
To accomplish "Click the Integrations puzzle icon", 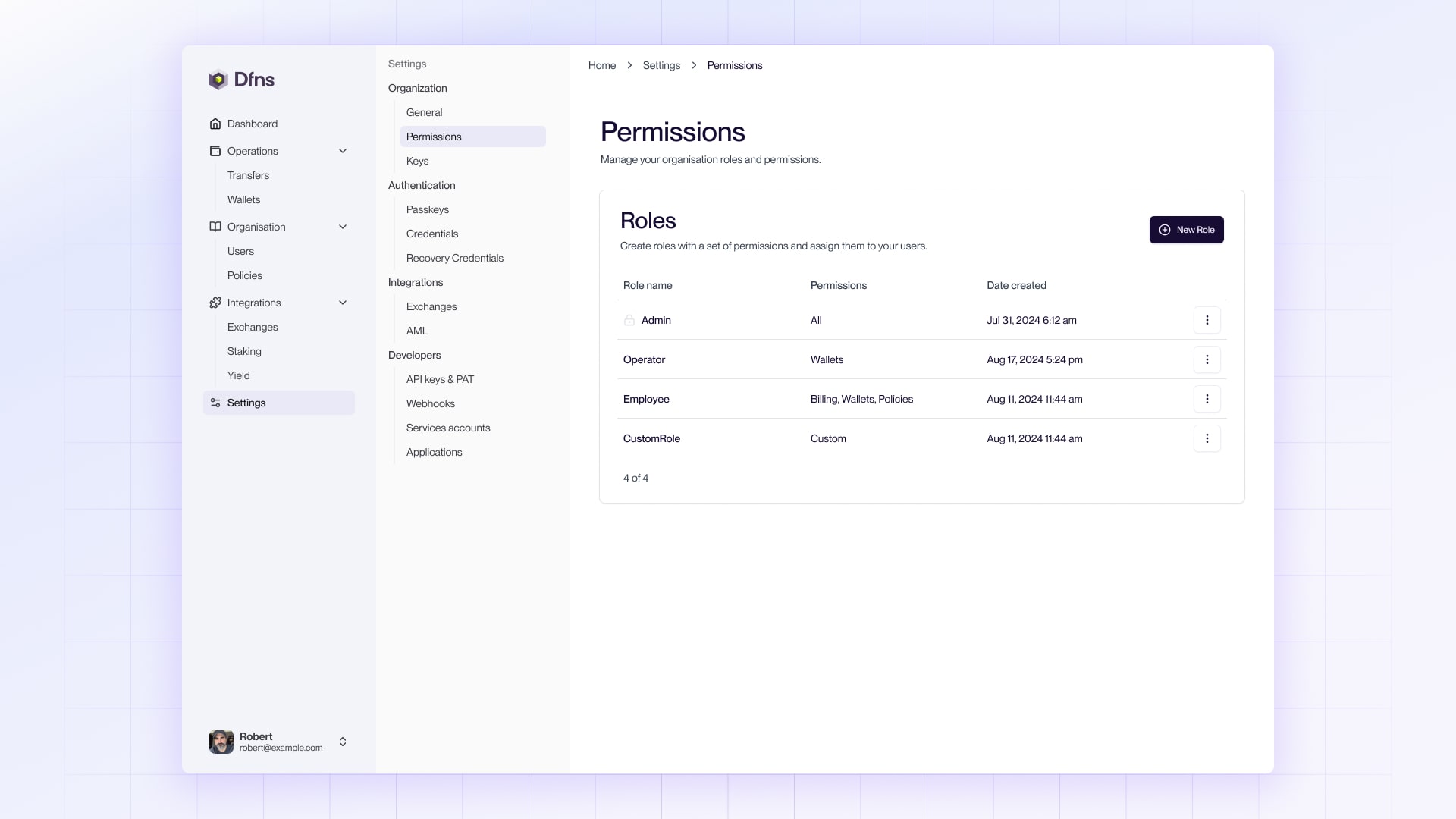I will [215, 303].
